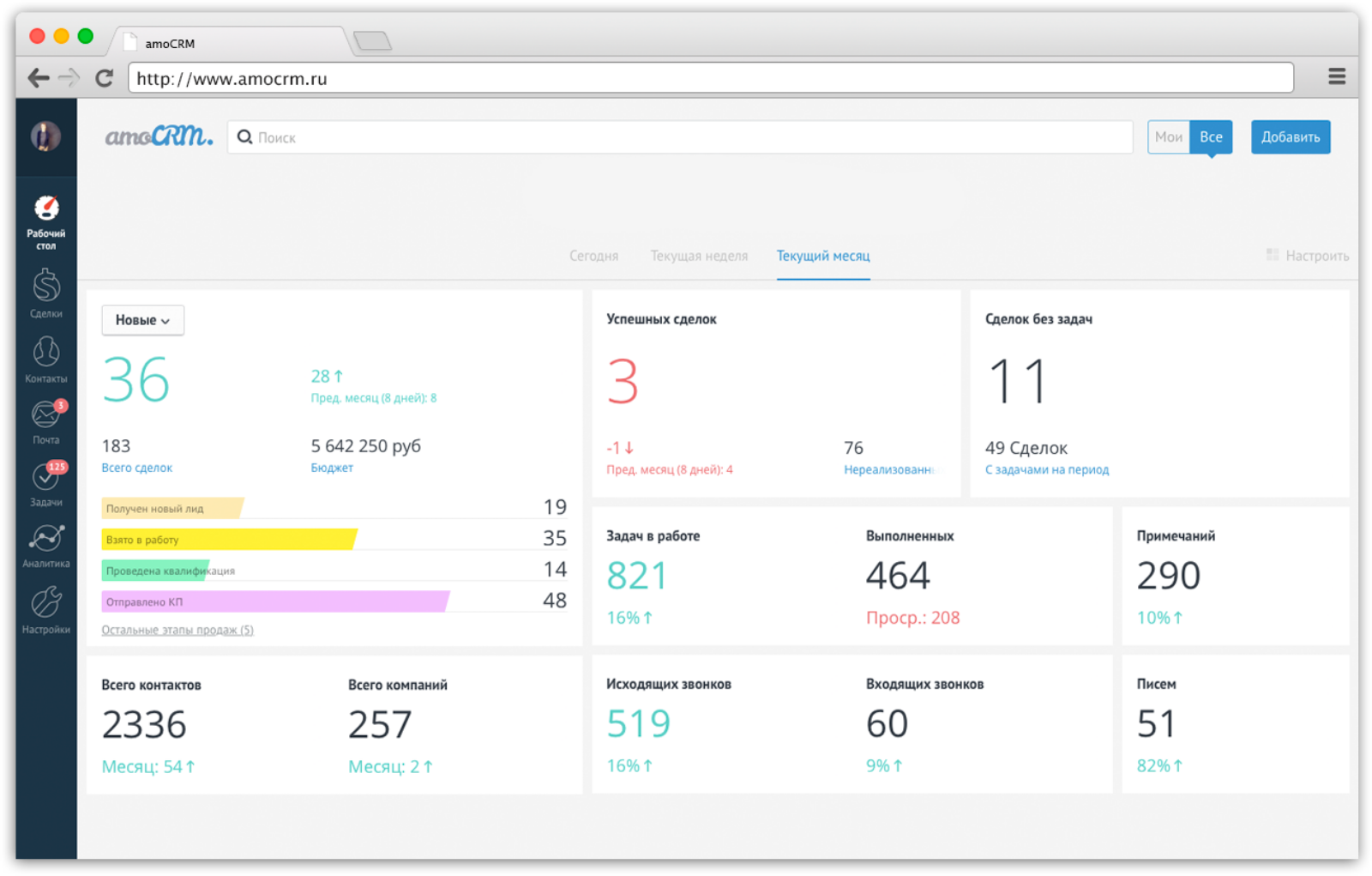Click the amoCRM logo
This screenshot has width=1372, height=876.
[159, 136]
